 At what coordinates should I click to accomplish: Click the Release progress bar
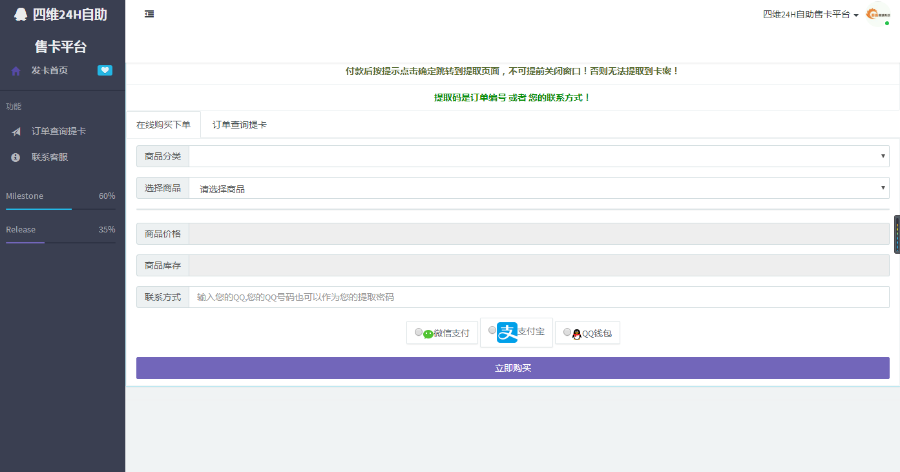pyautogui.click(x=60, y=242)
